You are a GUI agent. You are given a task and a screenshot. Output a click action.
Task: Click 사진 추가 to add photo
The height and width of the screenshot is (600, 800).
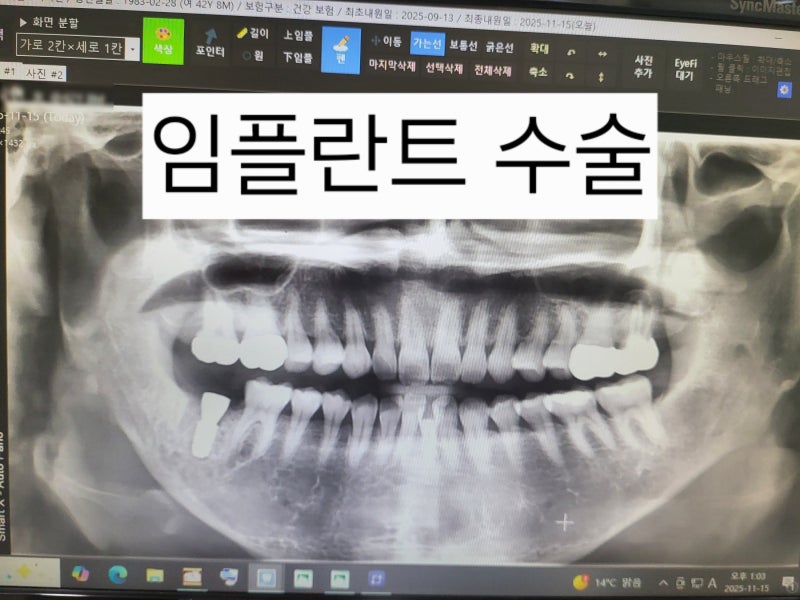[x=643, y=67]
